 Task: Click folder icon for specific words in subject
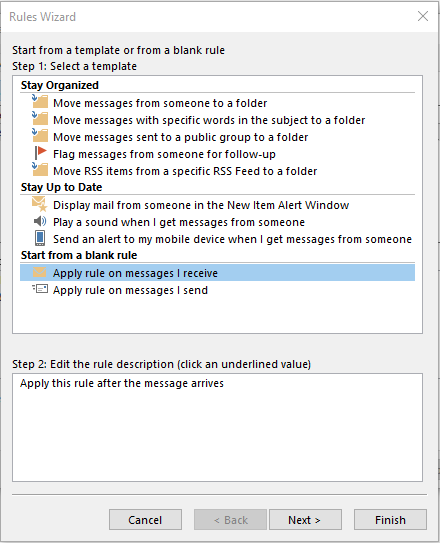[x=40, y=119]
